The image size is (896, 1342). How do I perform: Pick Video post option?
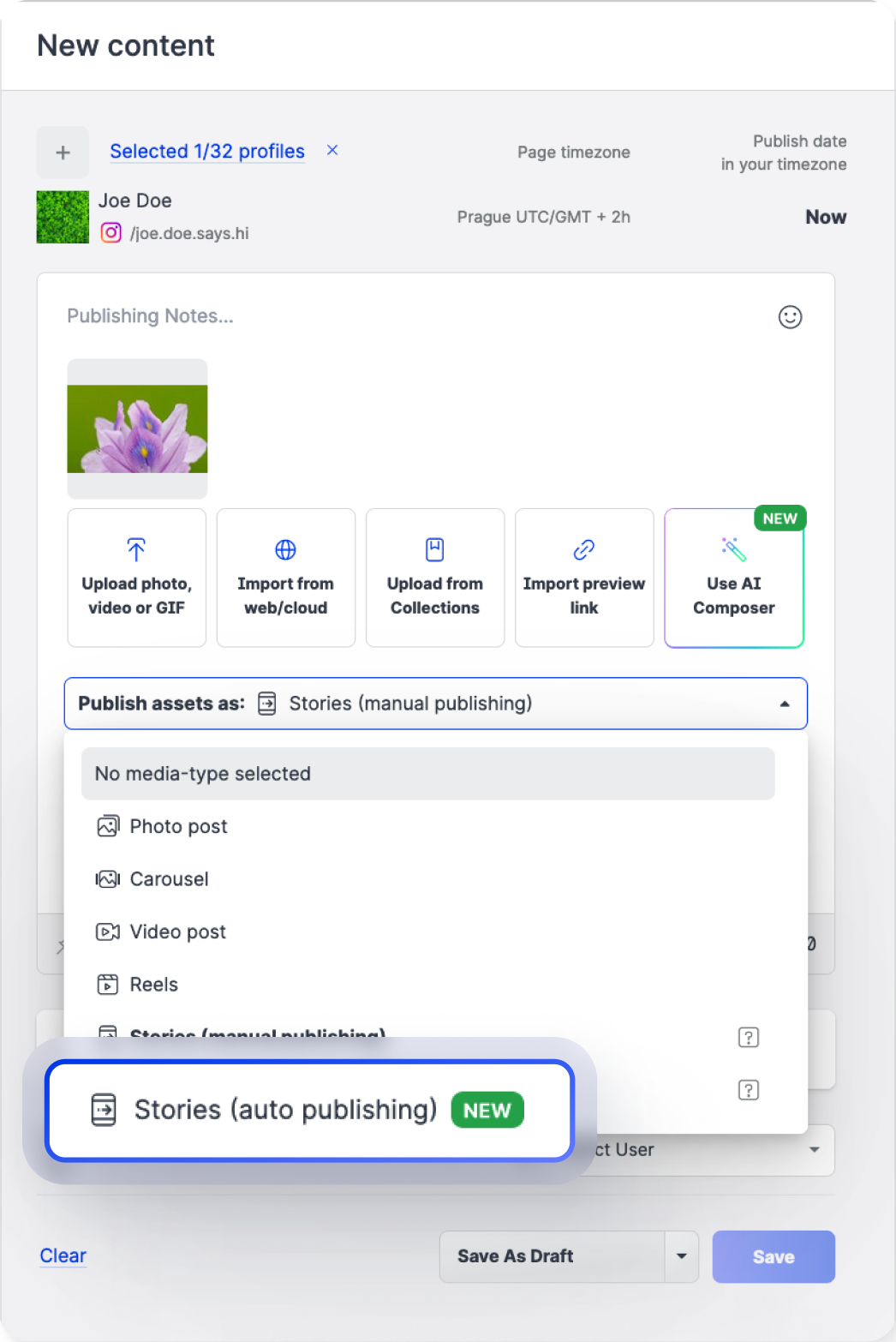point(177,932)
